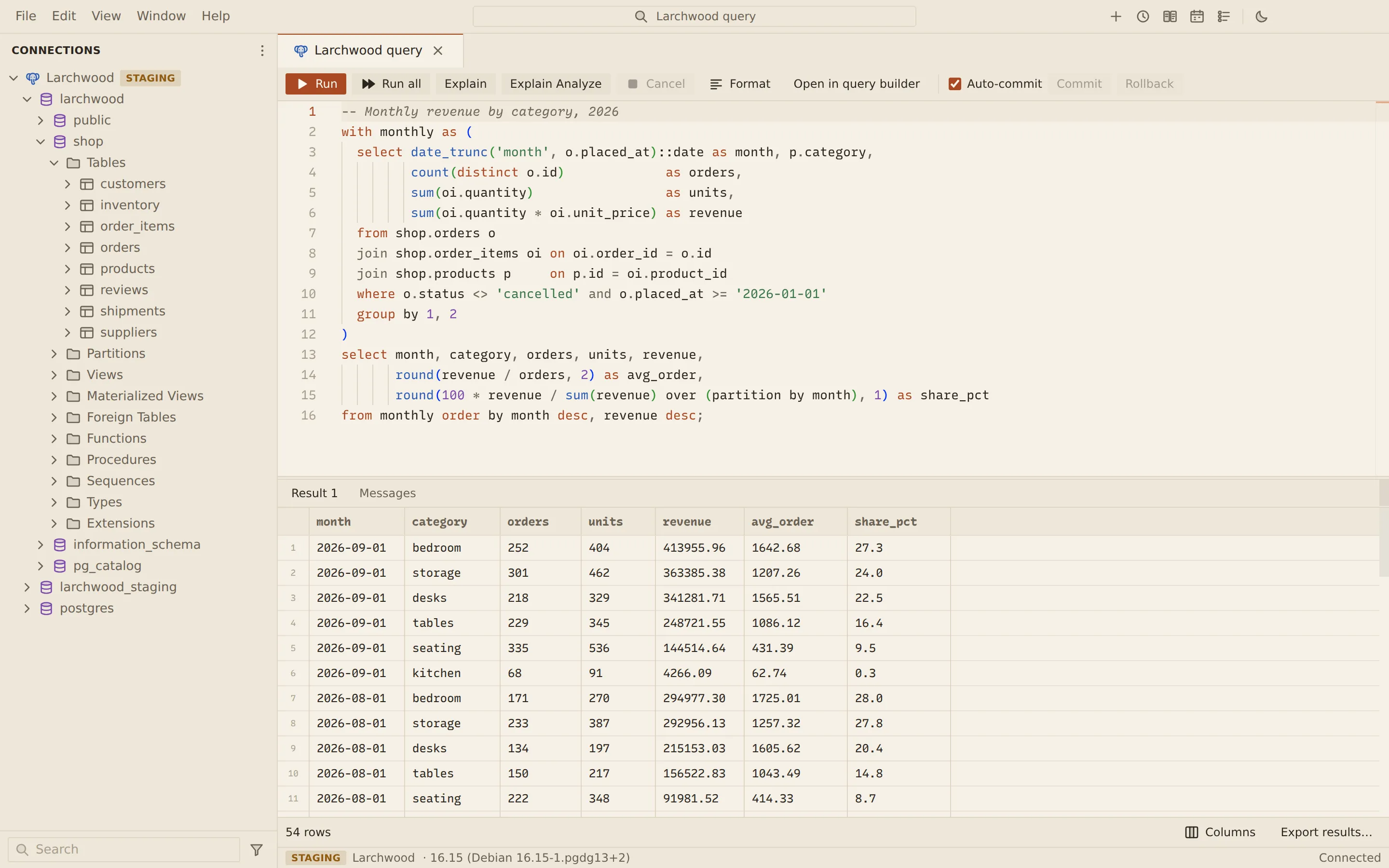The width and height of the screenshot is (1389, 868).
Task: Collapse the Larchwood connection node
Action: coord(14,78)
